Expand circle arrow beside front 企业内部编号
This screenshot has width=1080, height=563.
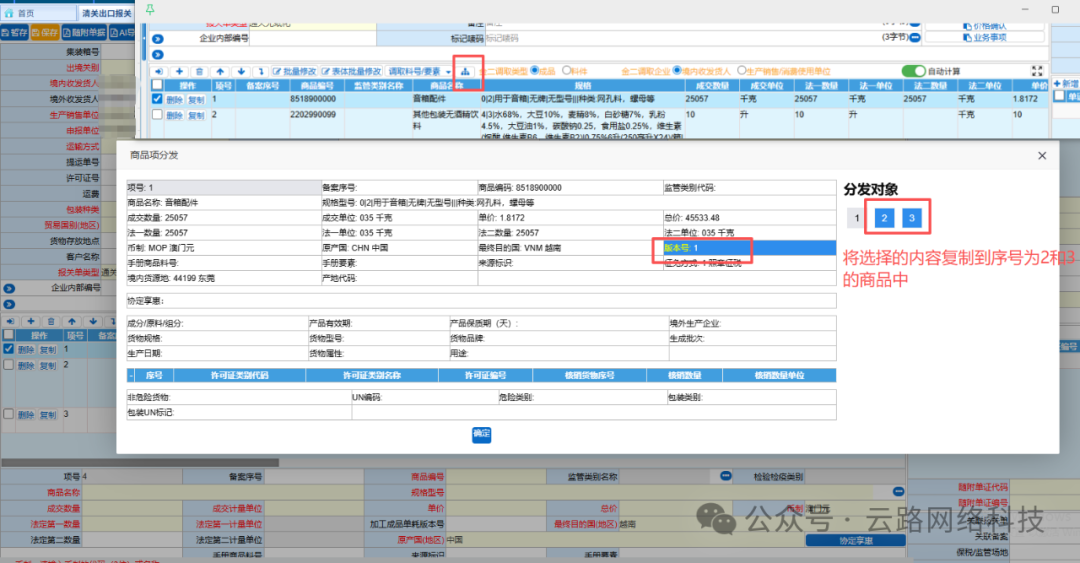click(158, 39)
